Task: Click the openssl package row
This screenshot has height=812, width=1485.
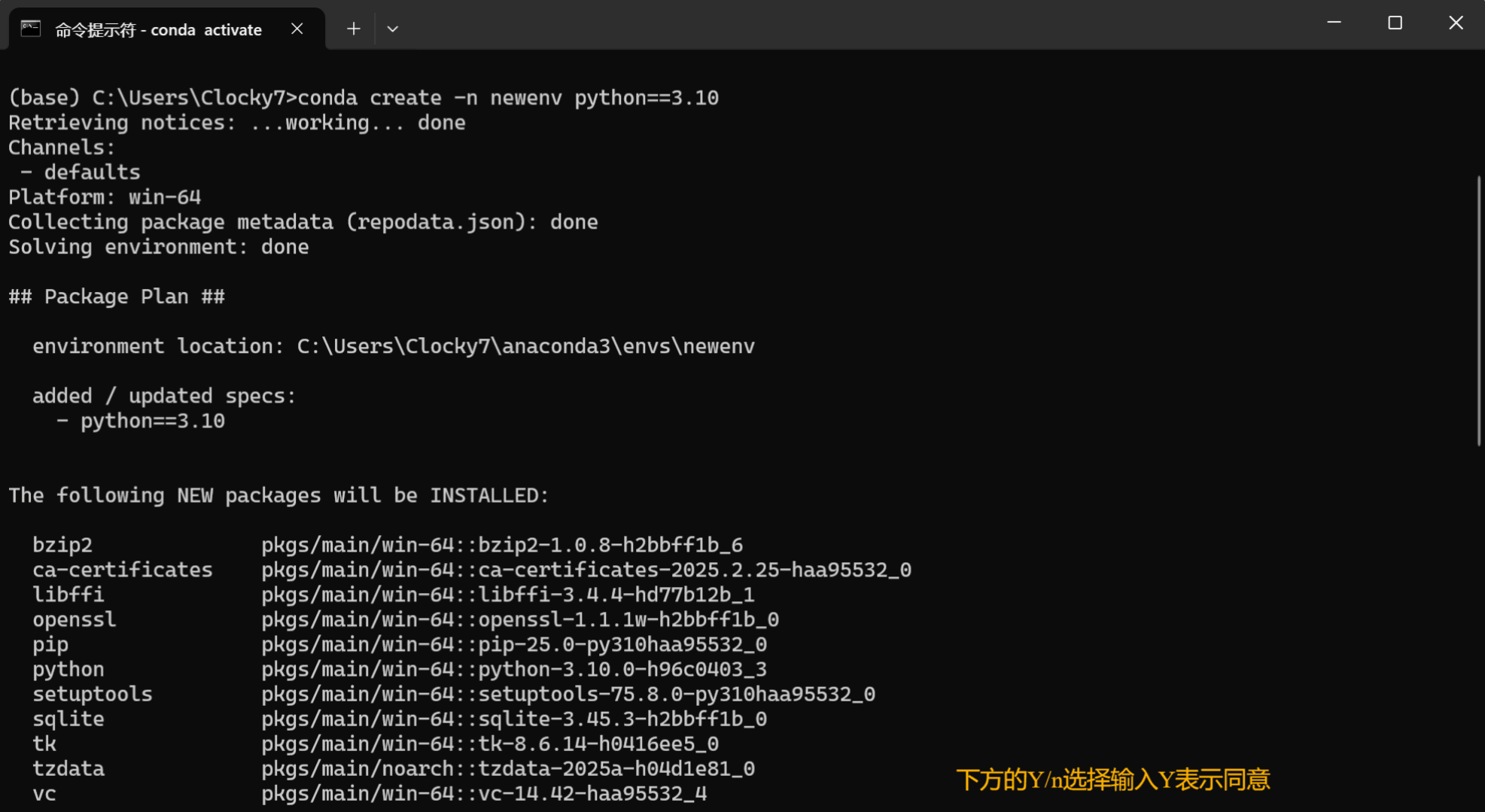Action: pos(405,619)
